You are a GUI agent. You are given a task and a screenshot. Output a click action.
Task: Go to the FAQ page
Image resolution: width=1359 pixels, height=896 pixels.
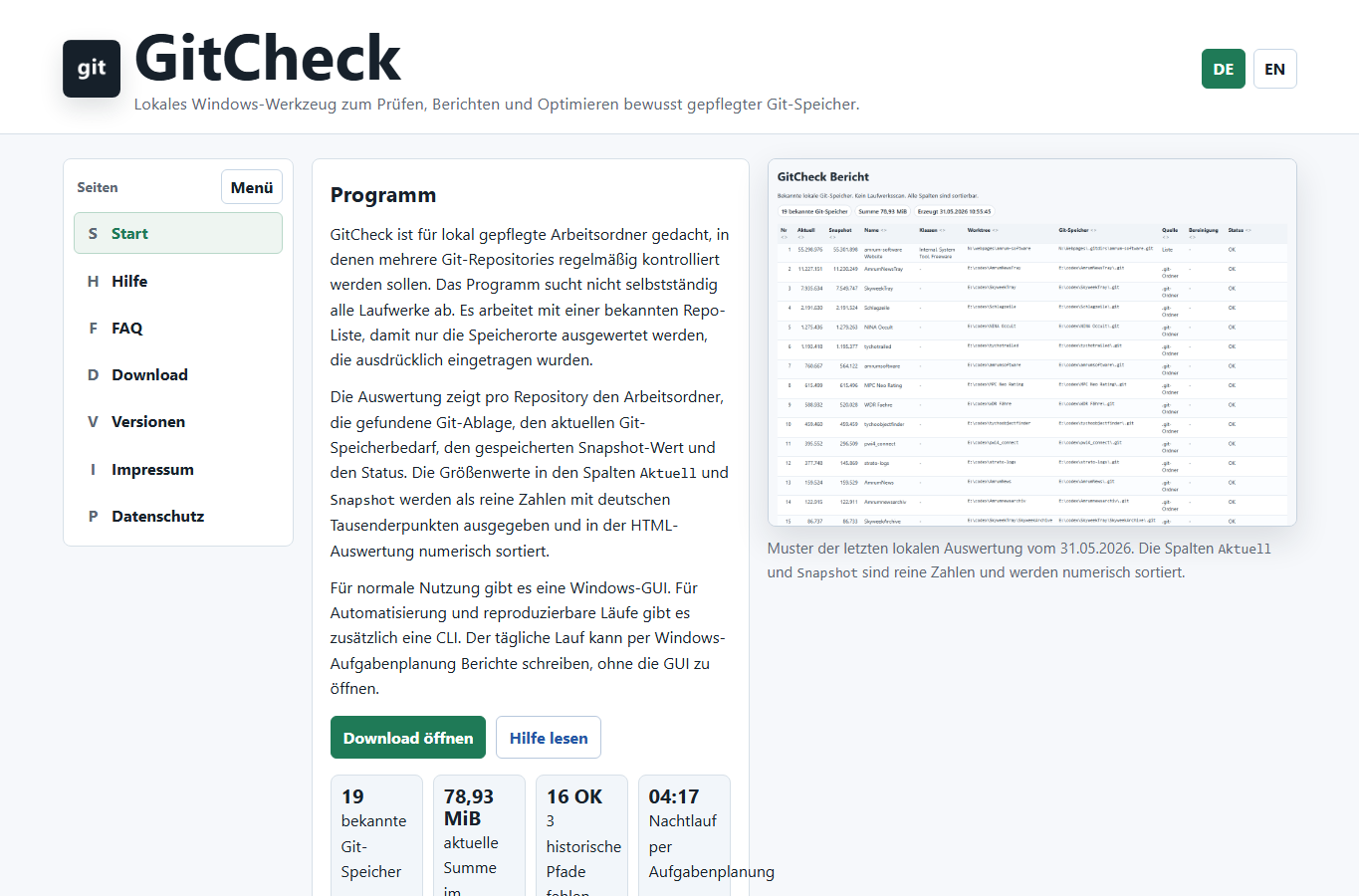click(x=178, y=328)
